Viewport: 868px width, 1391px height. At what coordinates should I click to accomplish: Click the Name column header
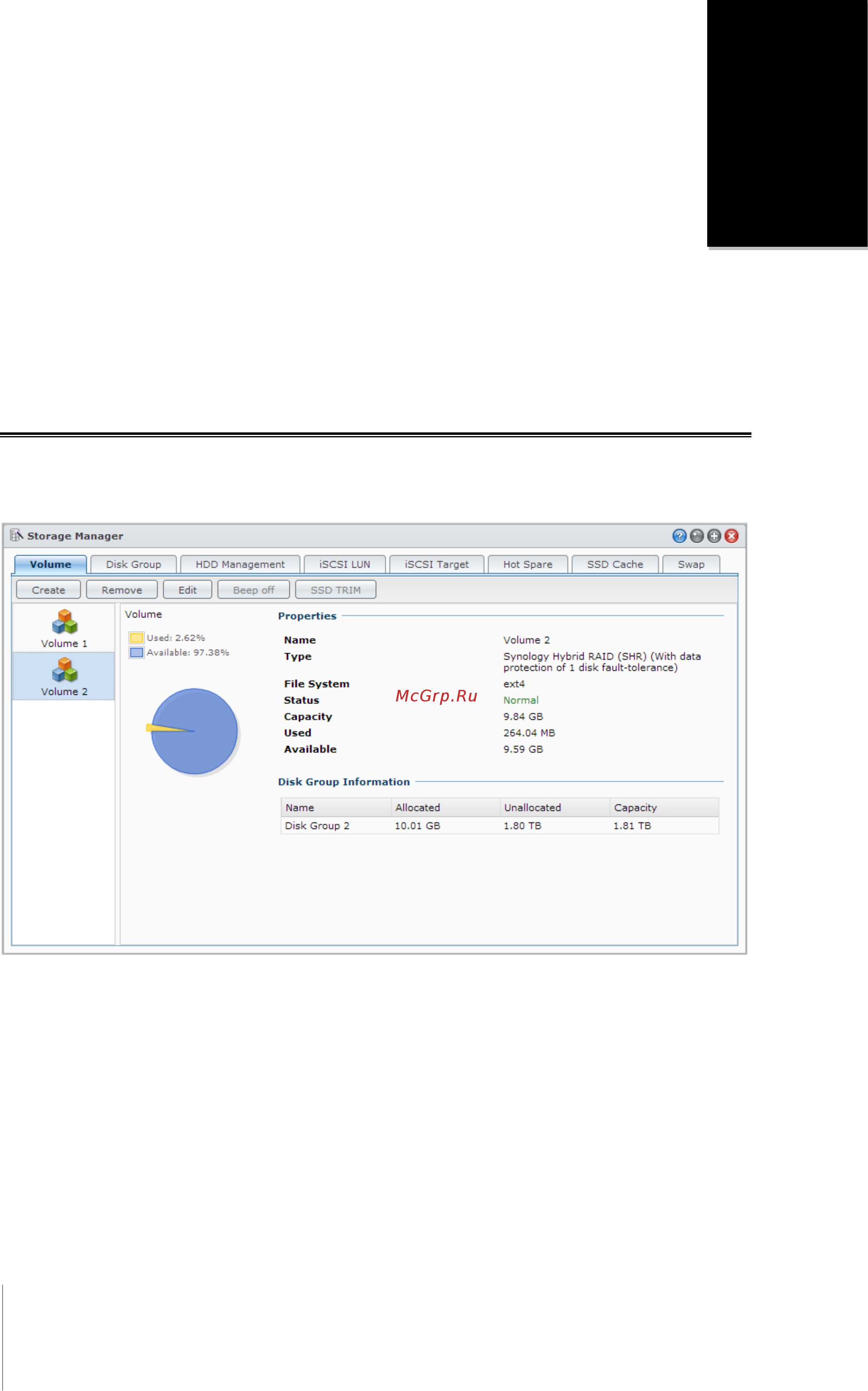pos(336,807)
